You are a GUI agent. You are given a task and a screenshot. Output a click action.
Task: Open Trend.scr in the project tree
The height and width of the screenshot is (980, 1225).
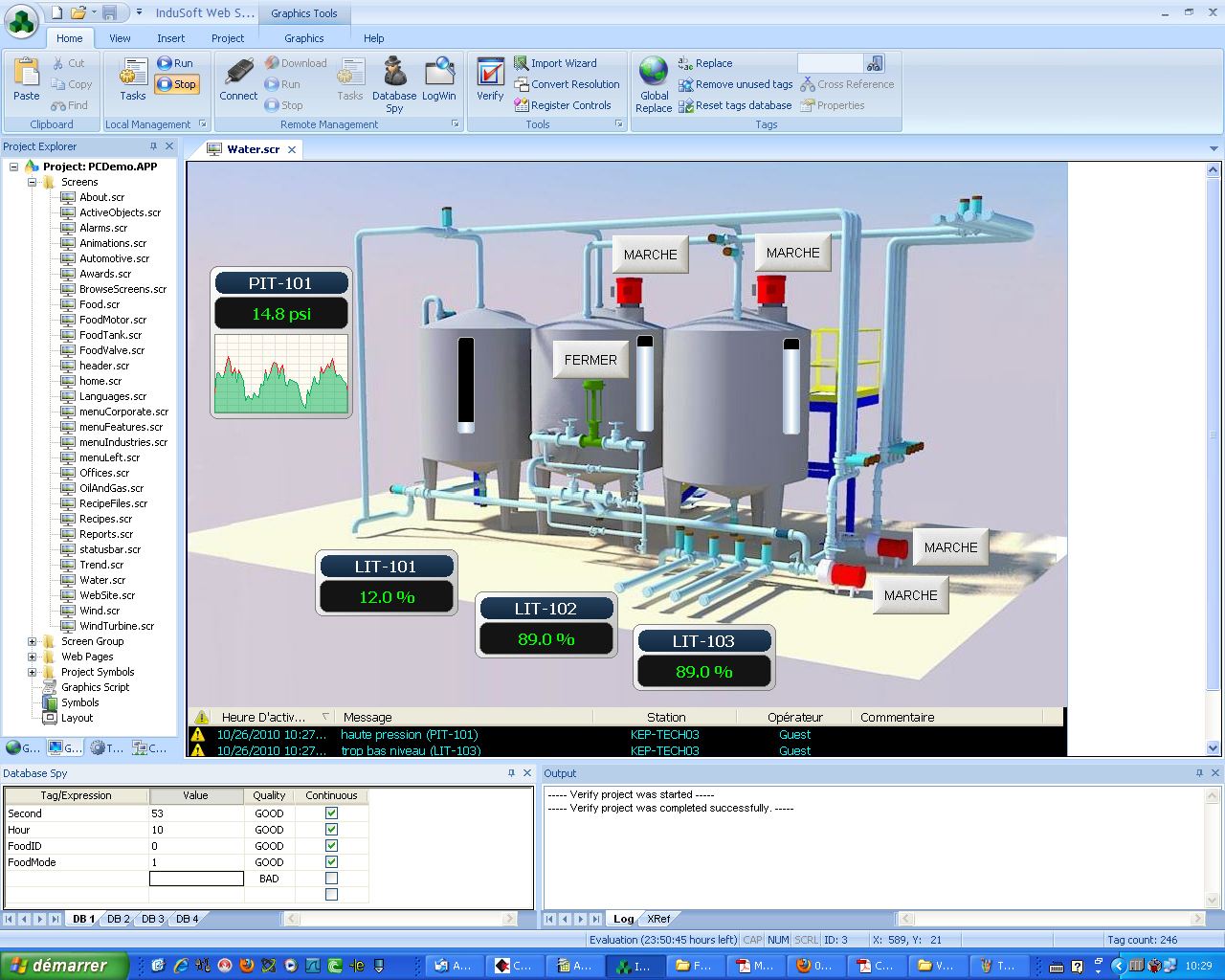(101, 565)
